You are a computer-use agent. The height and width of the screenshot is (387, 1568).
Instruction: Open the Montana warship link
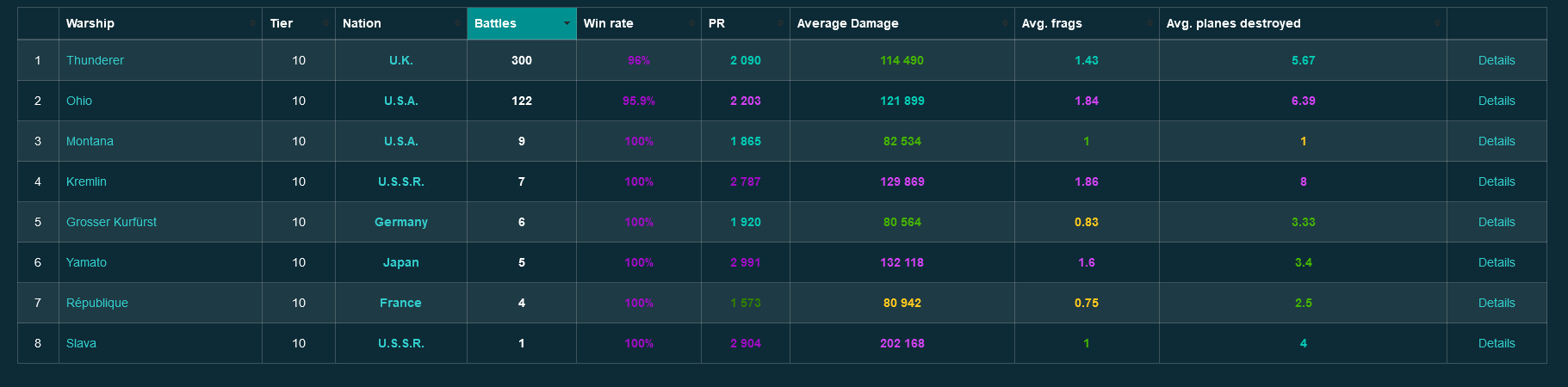click(x=90, y=141)
